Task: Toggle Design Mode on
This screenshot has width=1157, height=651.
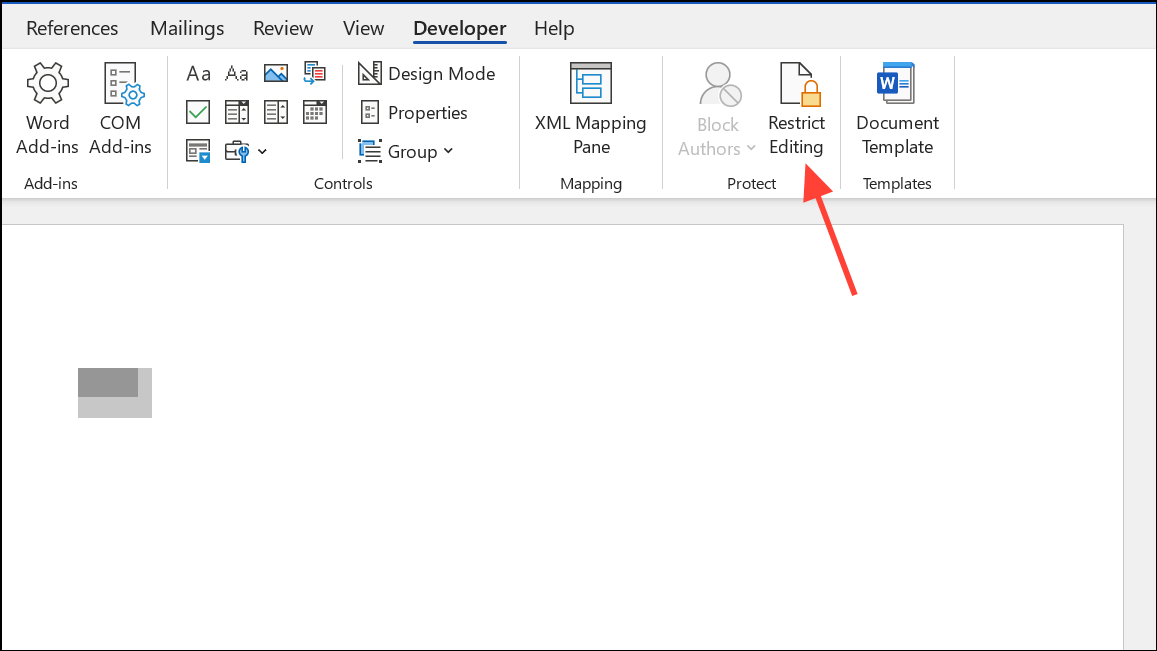Action: (427, 73)
